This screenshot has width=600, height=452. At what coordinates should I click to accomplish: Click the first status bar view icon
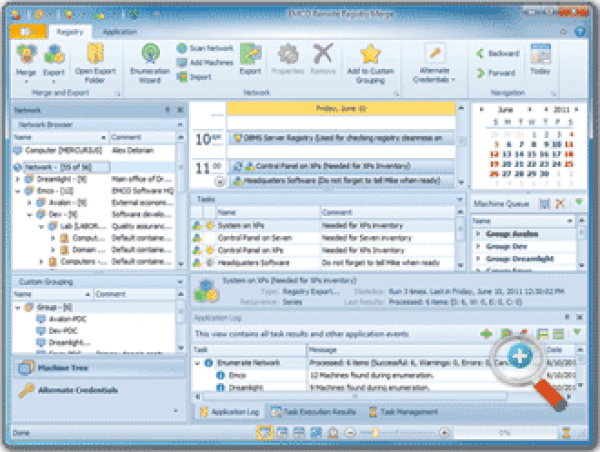coord(264,432)
